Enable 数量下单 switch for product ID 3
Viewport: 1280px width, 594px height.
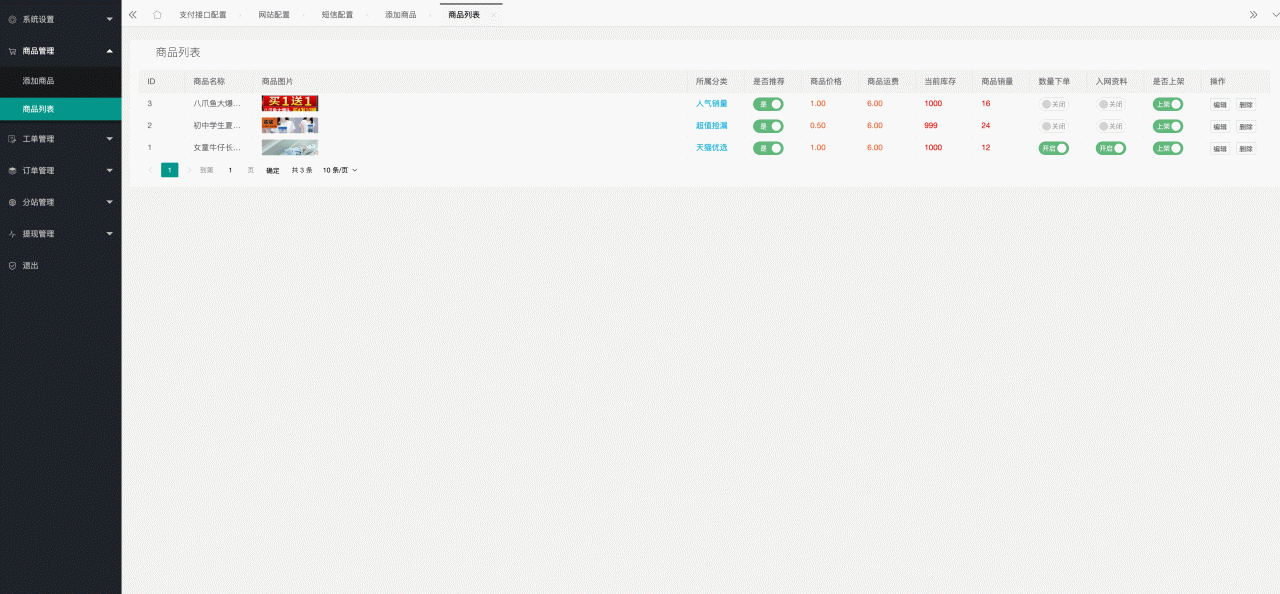point(1054,104)
